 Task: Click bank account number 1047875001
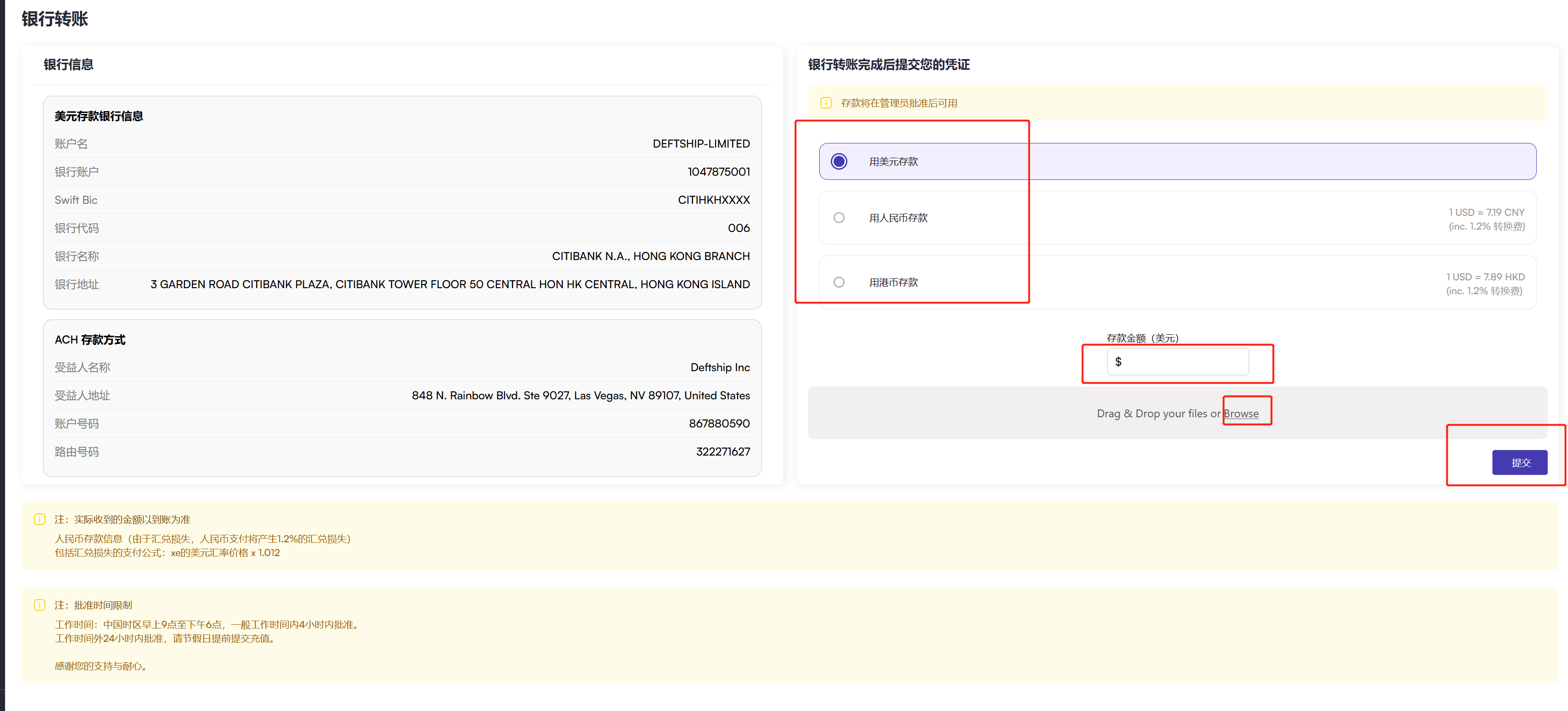(x=718, y=172)
